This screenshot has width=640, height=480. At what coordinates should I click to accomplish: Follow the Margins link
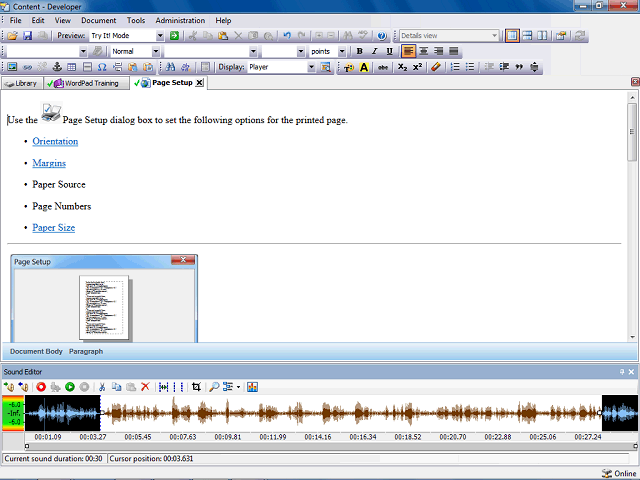tap(49, 163)
